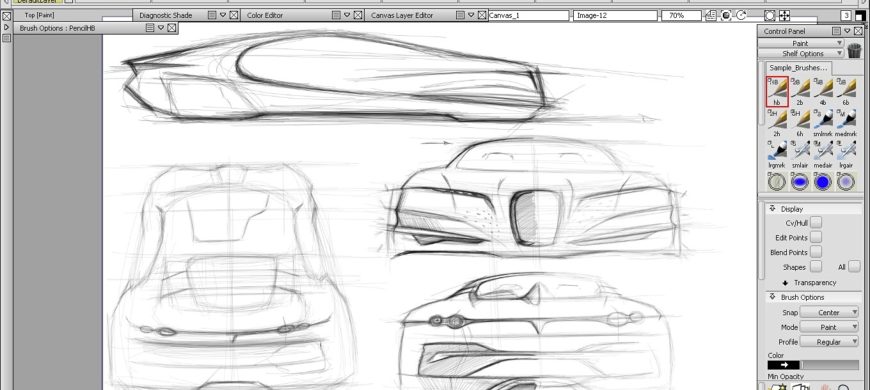870x390 pixels.
Task: Toggle the Cv/Hull display checkbox
Action: click(x=816, y=222)
